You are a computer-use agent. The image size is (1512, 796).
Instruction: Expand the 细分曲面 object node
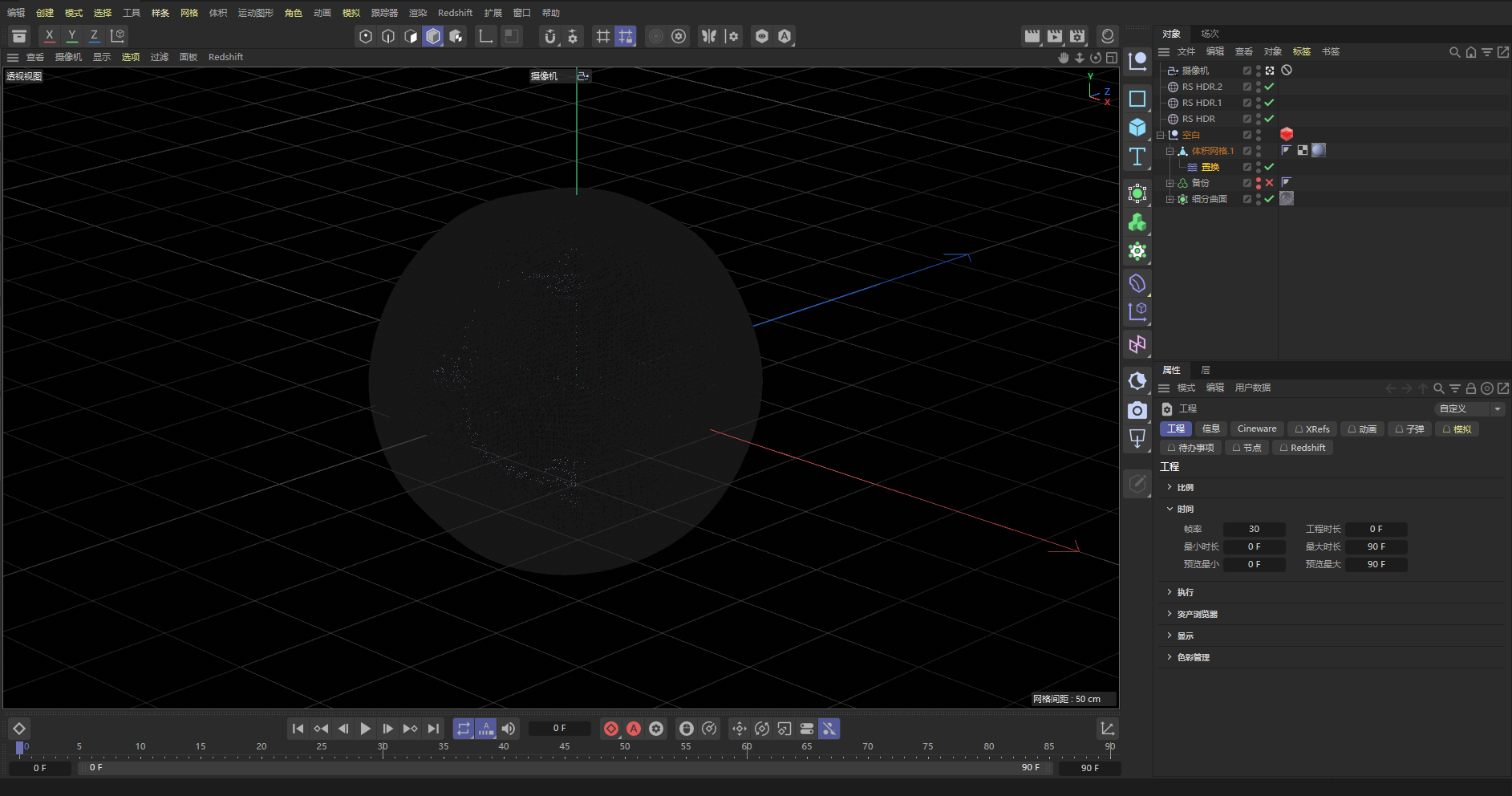(x=1170, y=199)
